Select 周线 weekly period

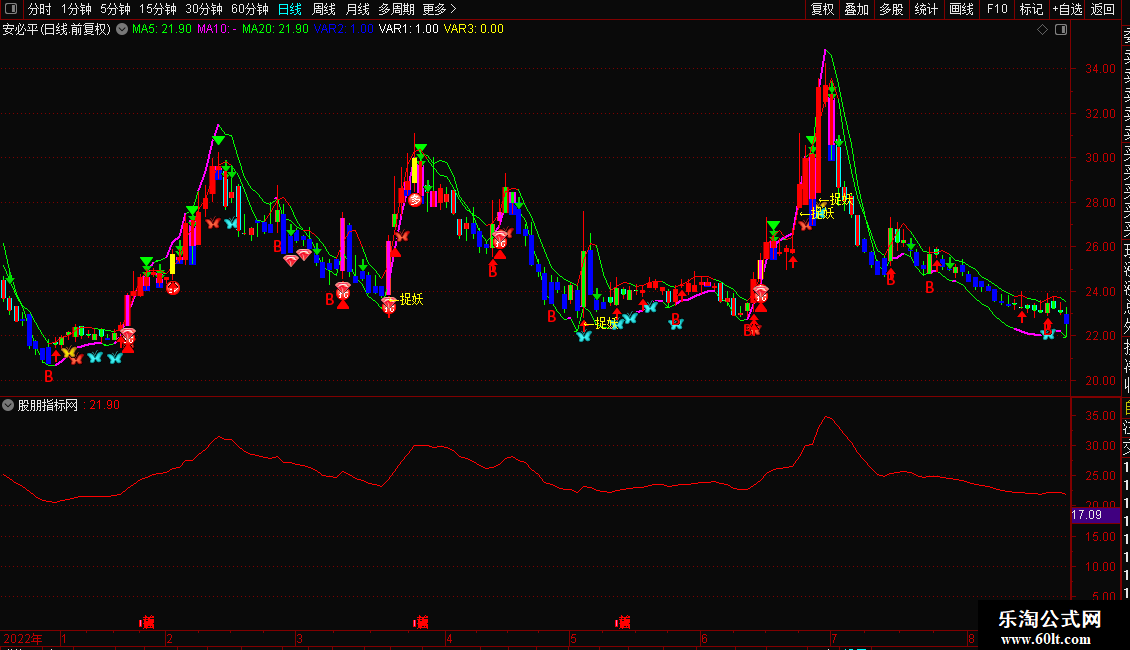[x=324, y=9]
